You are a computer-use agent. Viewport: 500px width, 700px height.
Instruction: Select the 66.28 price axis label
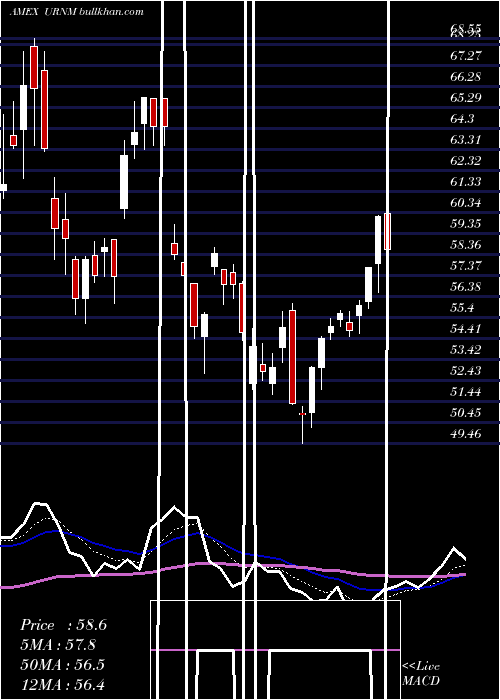point(466,76)
